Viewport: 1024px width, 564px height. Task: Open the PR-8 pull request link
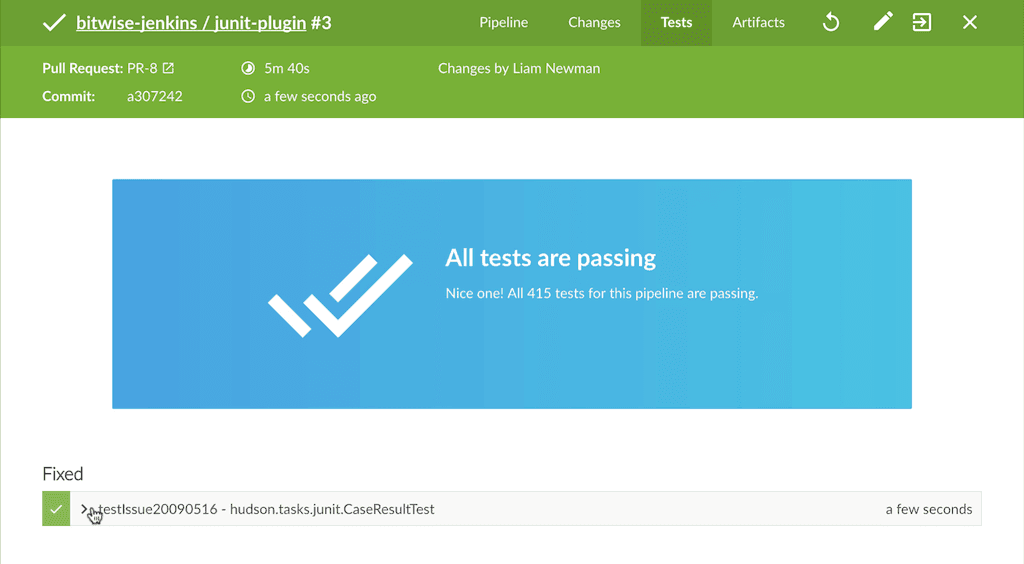pos(142,68)
